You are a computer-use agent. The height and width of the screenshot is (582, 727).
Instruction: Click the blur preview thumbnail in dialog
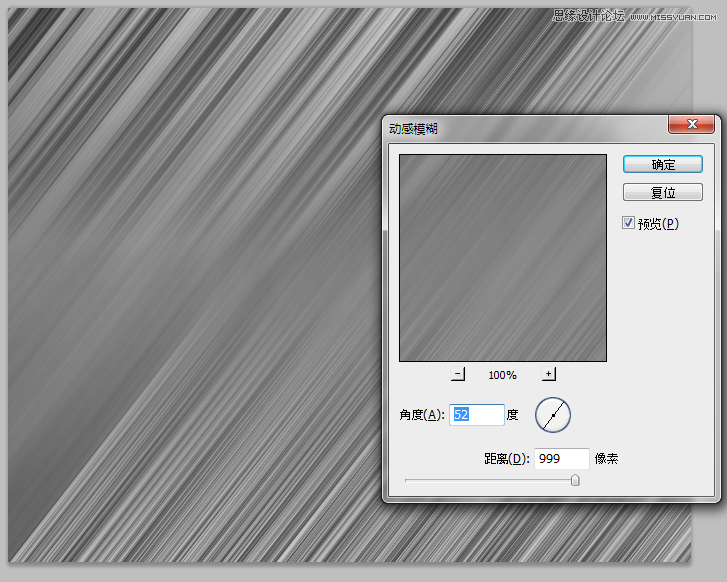coord(503,258)
